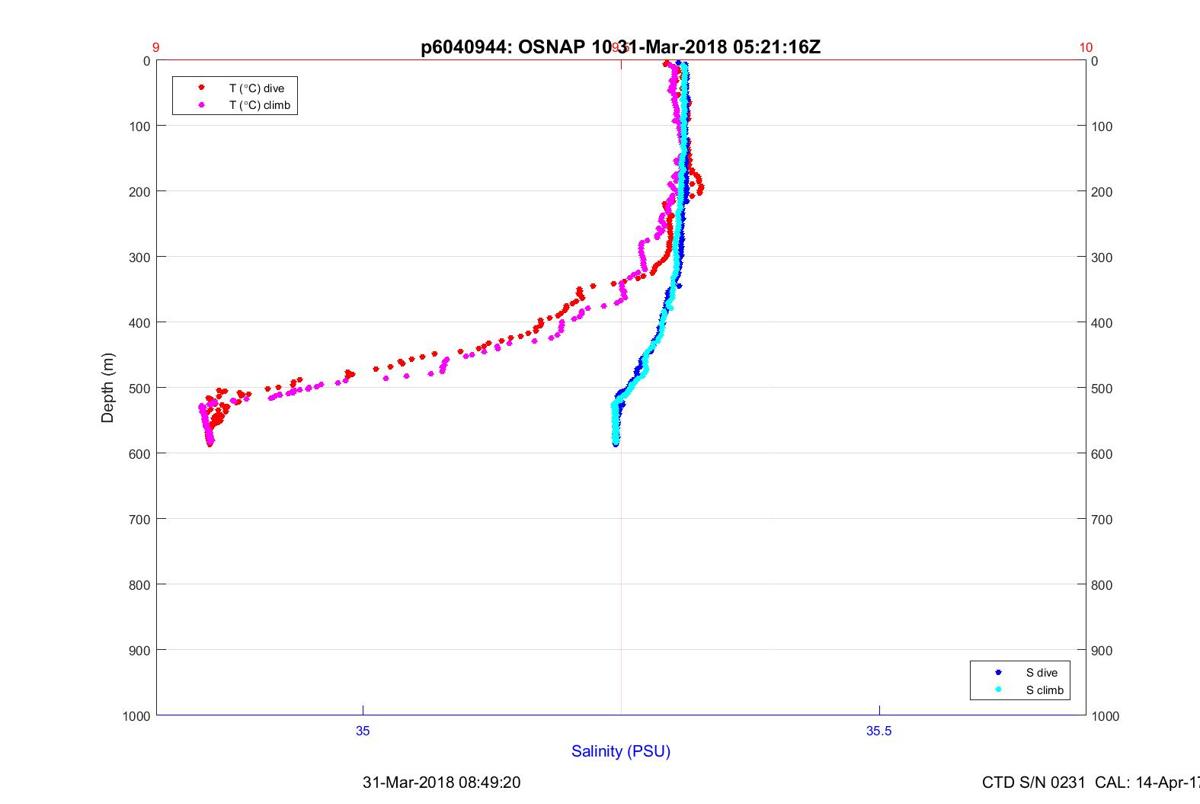1200x804 pixels.
Task: Select the 'S dive' legend entry
Action: click(x=1019, y=673)
